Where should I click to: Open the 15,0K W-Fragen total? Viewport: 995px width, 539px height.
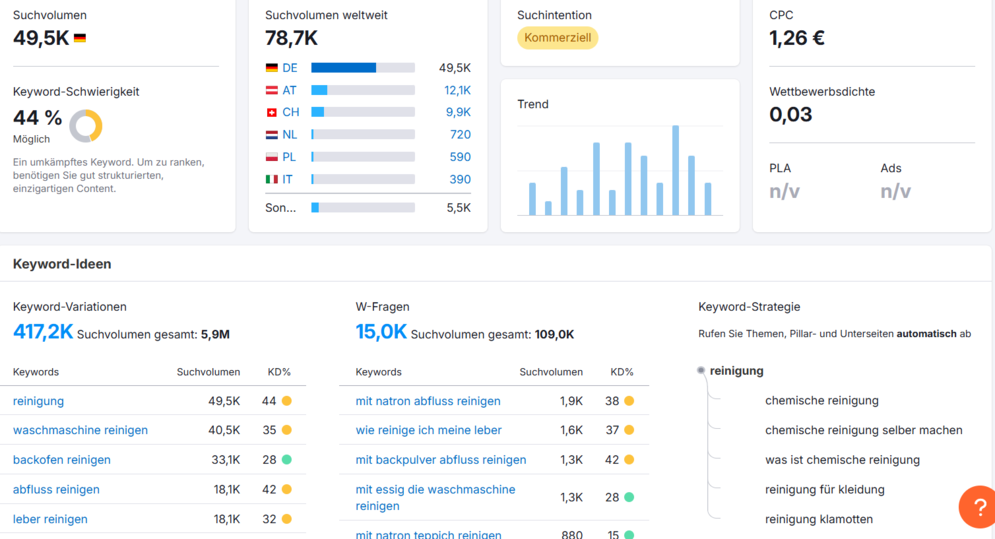point(381,331)
